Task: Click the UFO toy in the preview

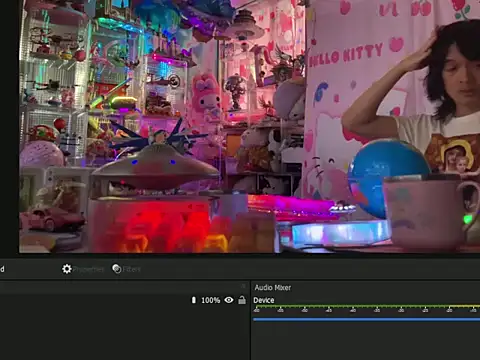Action: tap(156, 167)
